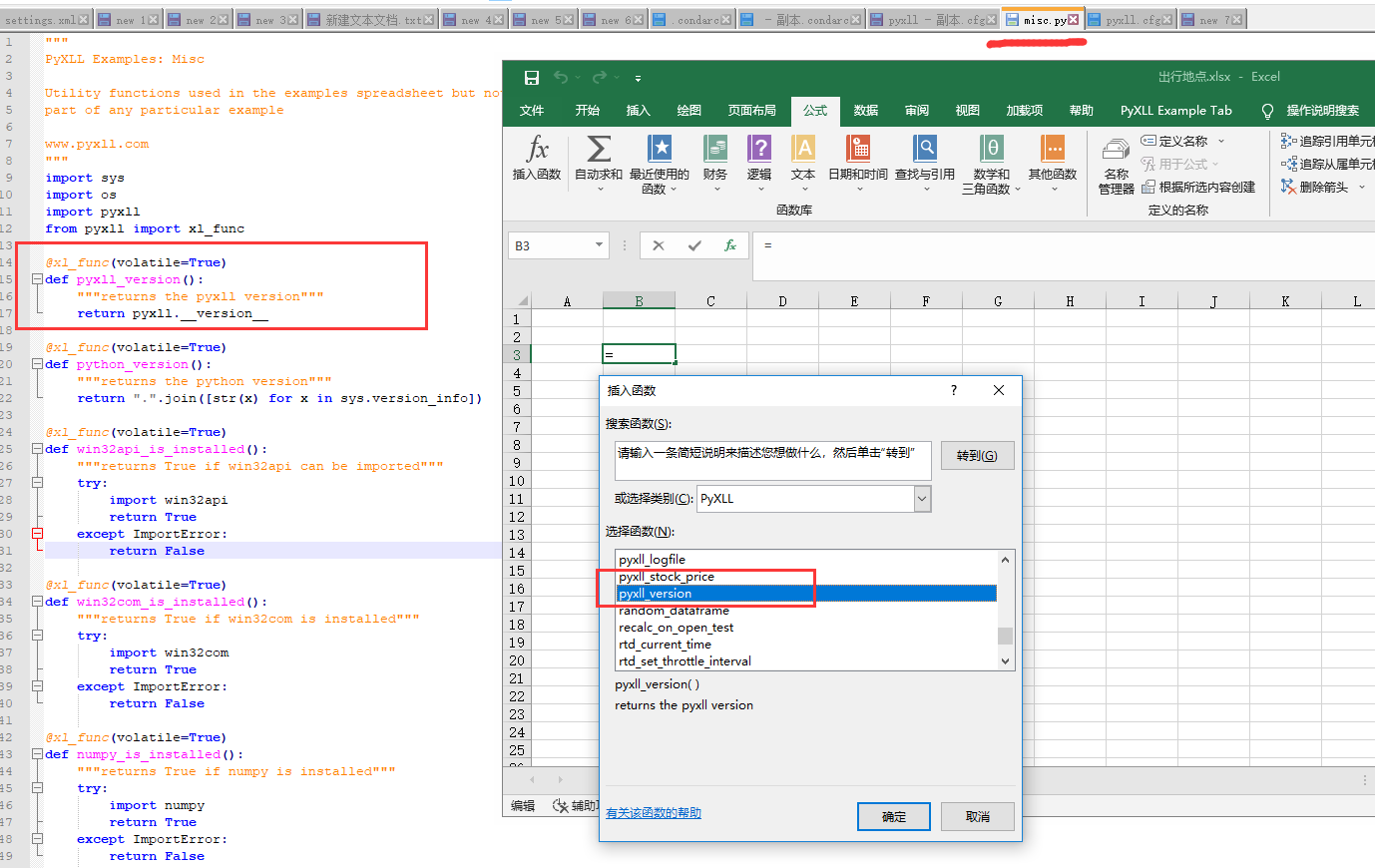Click the 删除箭头 icon
The height and width of the screenshot is (868, 1375).
[1288, 187]
